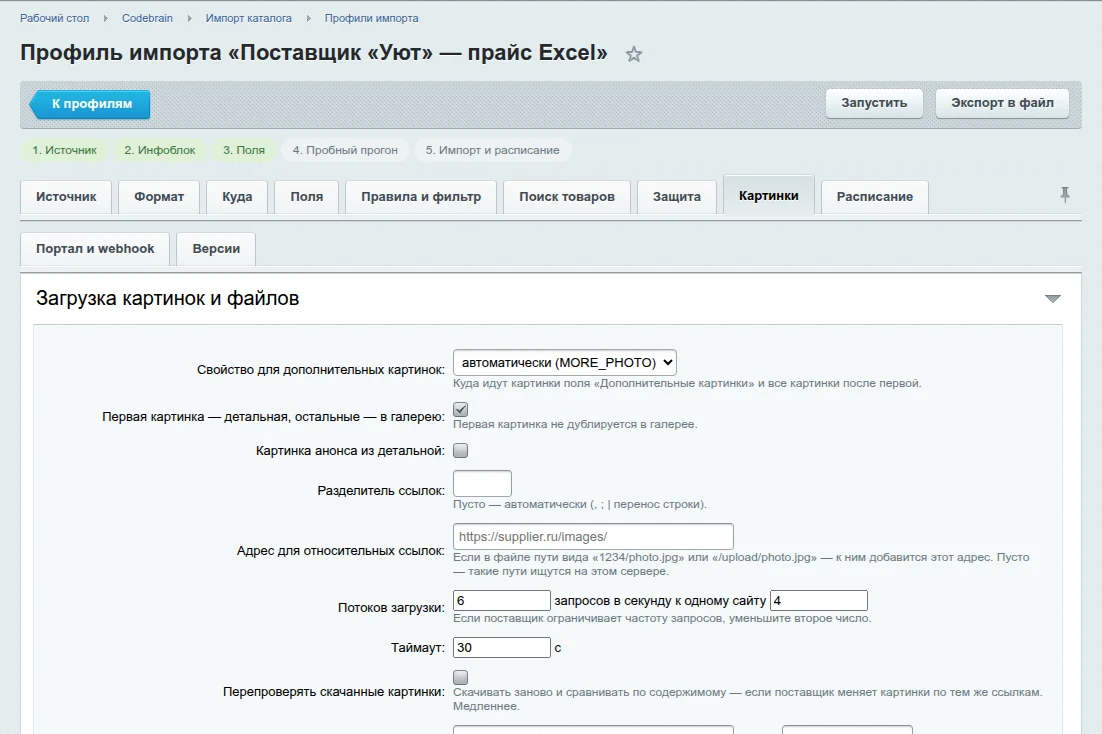Go to step «1. Источник»
The image size is (1102, 734).
[x=65, y=150]
